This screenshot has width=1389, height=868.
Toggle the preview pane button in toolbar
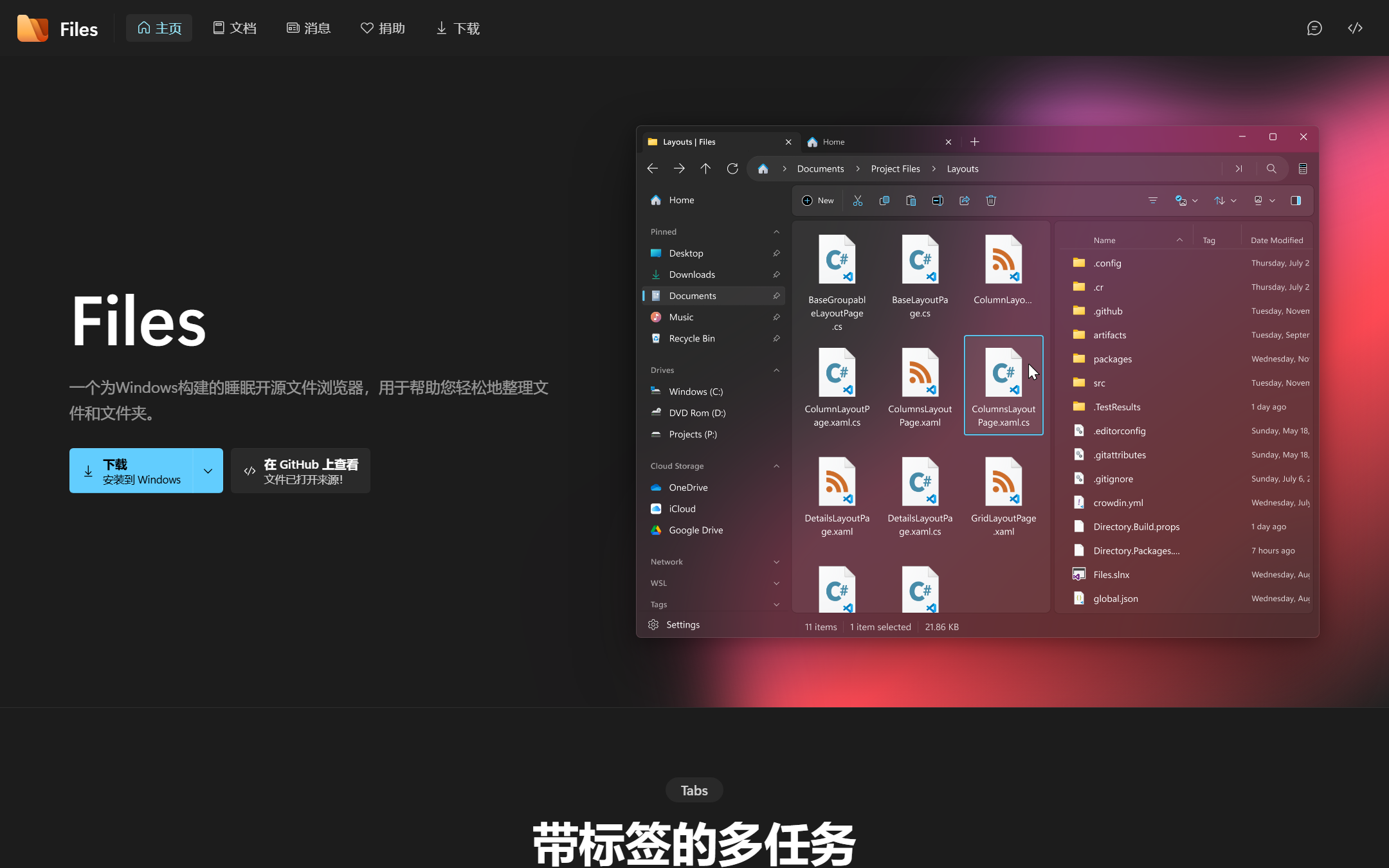point(1296,201)
